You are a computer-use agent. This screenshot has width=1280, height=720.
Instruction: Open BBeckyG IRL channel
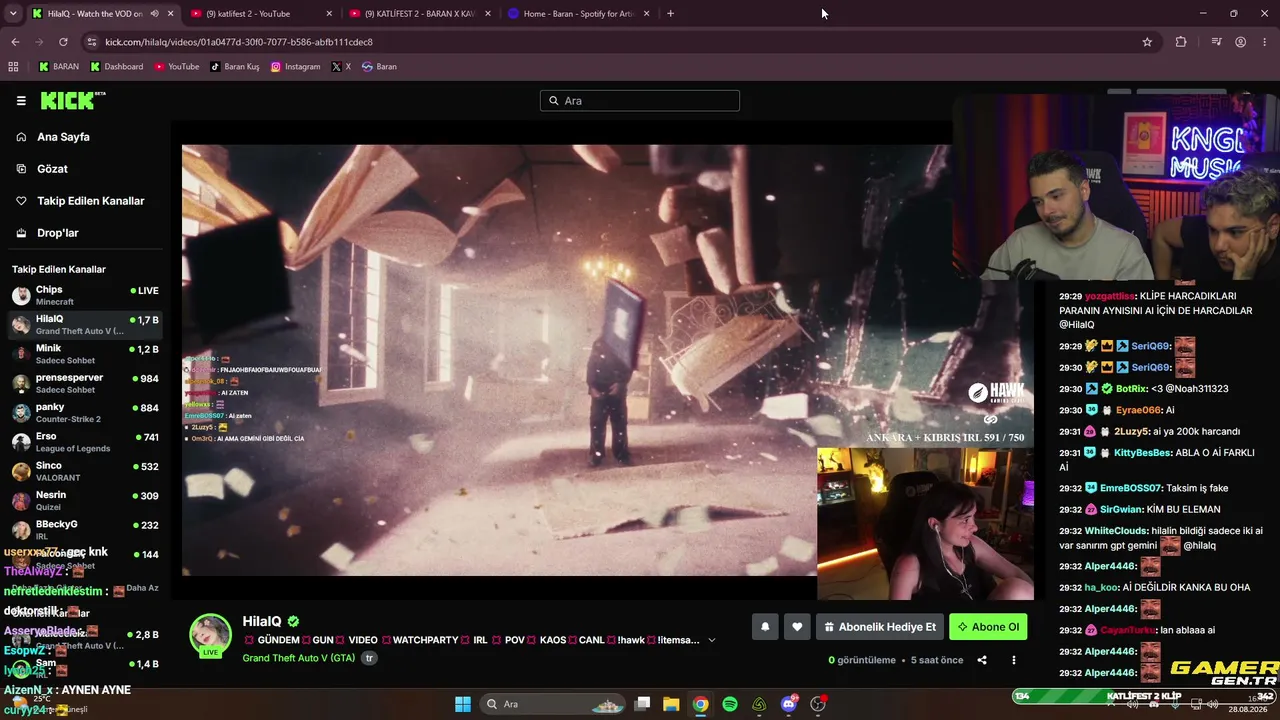pyautogui.click(x=85, y=529)
